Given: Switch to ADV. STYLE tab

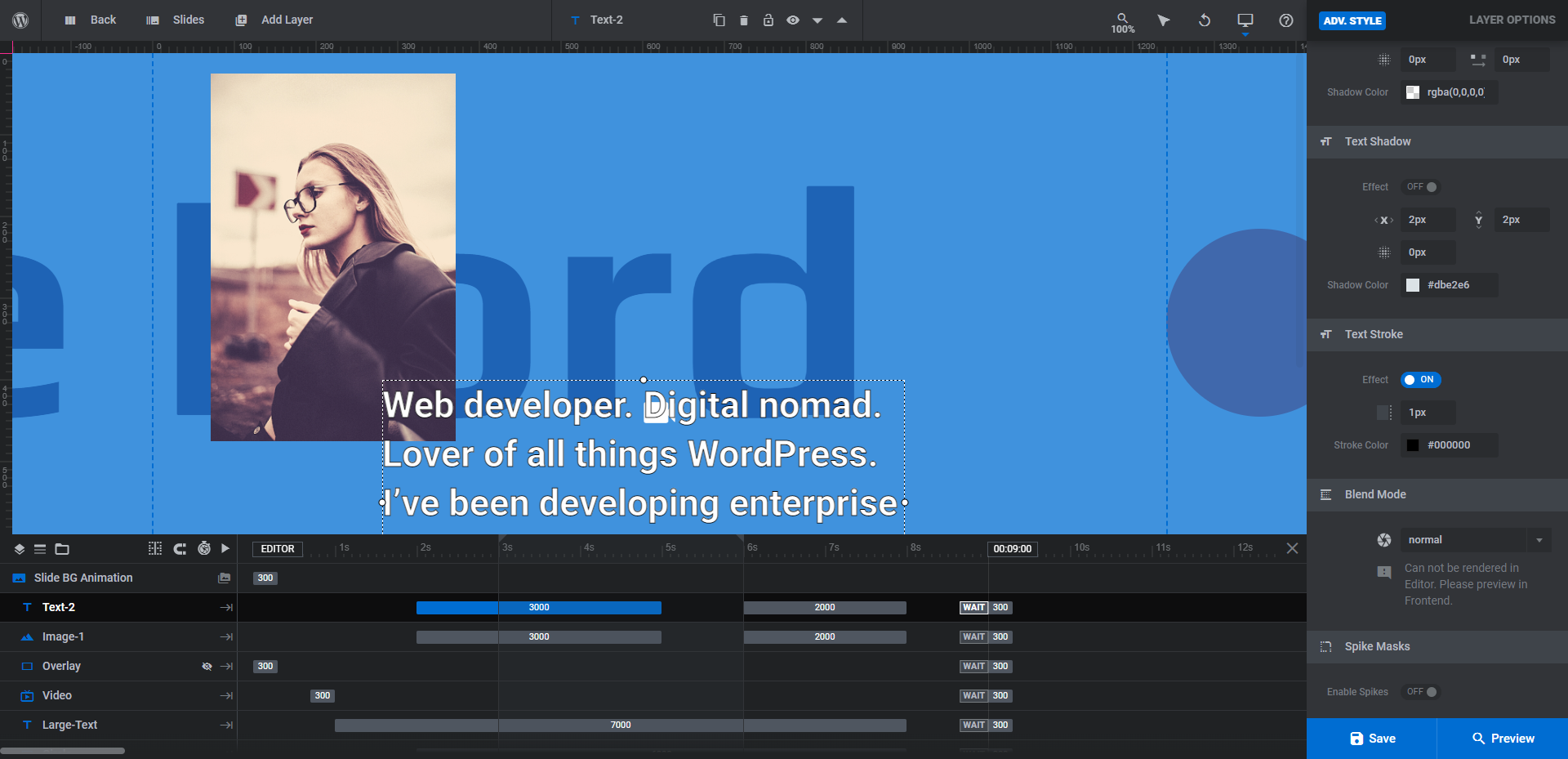Looking at the screenshot, I should click(x=1352, y=20).
